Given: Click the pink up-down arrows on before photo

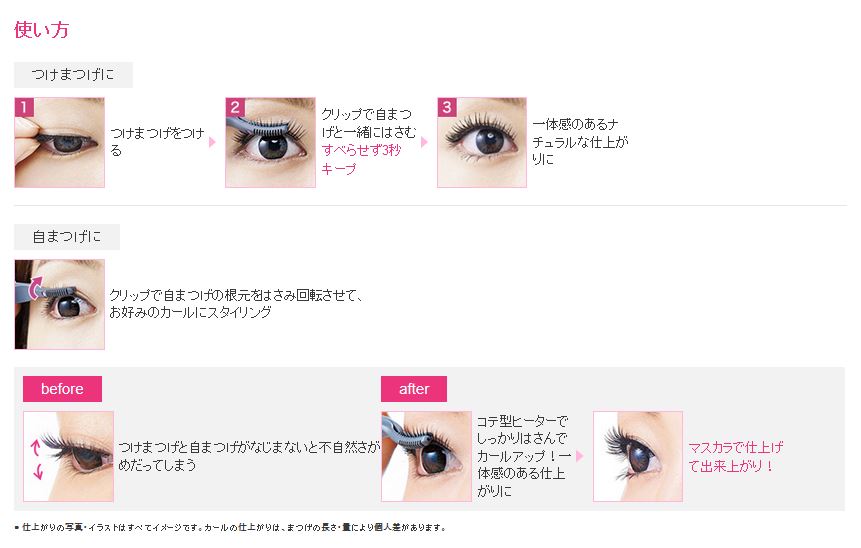Looking at the screenshot, I should pos(37,460).
